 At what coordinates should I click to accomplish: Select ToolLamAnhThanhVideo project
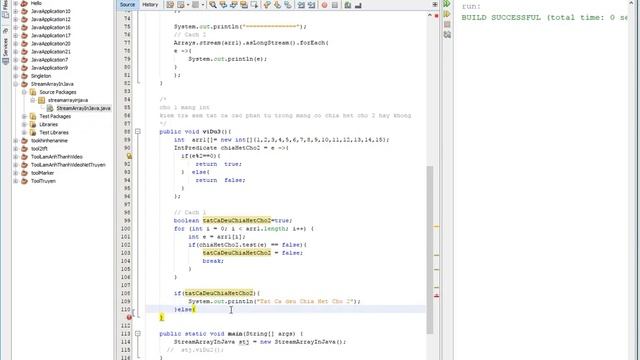pyautogui.click(x=57, y=157)
